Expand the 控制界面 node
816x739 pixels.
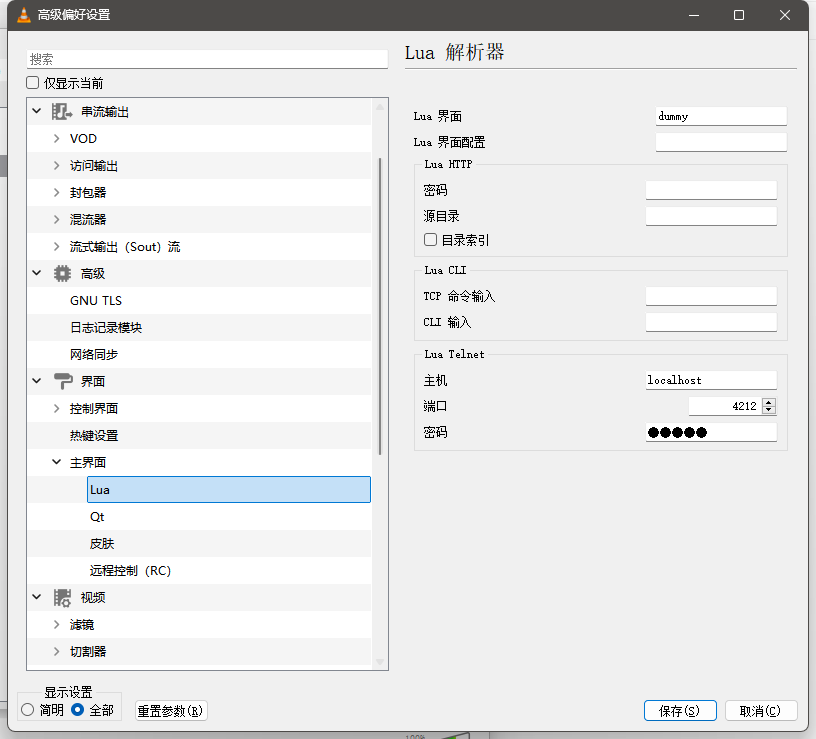tap(57, 409)
